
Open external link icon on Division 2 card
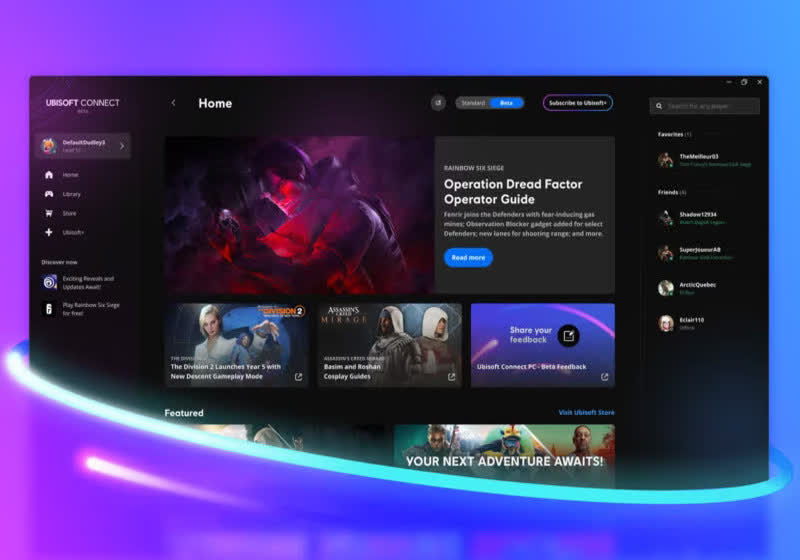[298, 377]
